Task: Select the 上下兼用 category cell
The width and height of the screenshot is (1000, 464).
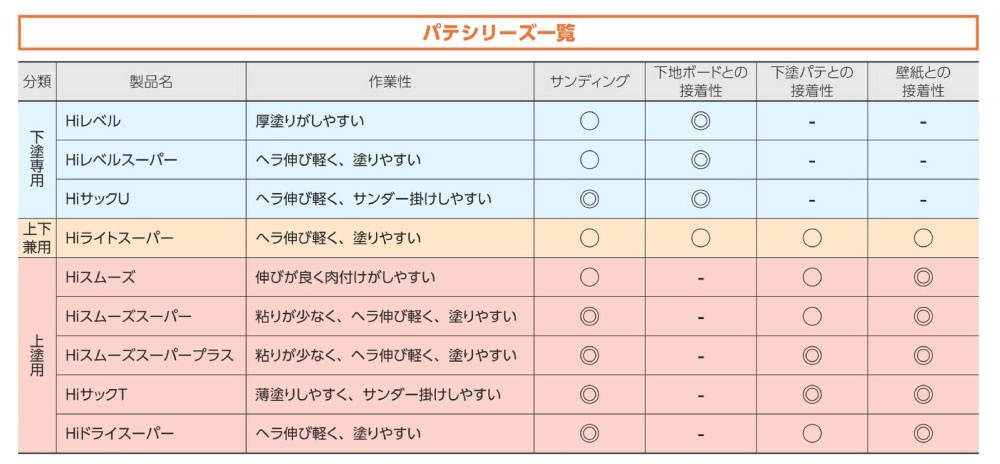Action: tap(37, 238)
